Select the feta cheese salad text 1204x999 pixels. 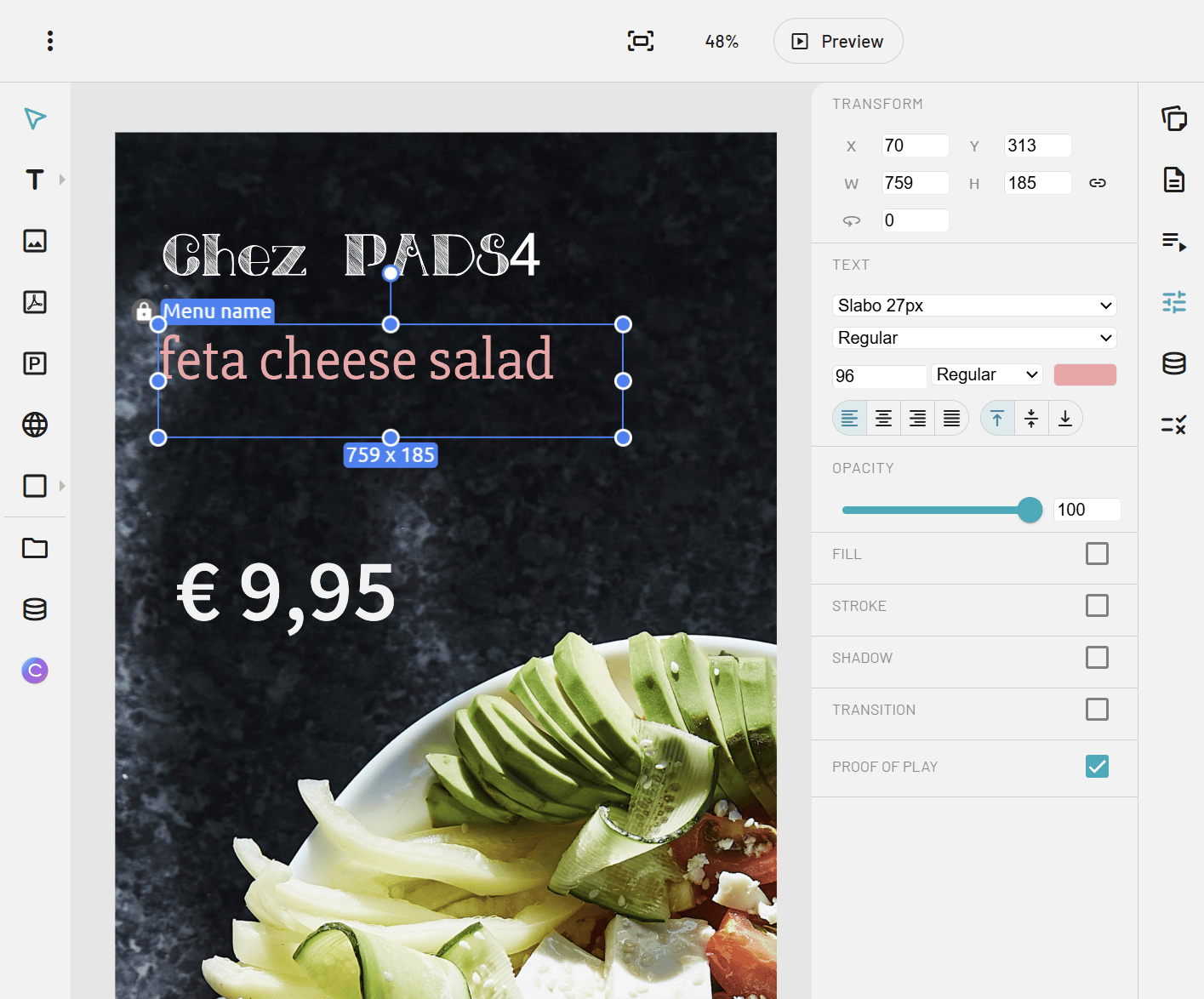tap(357, 359)
